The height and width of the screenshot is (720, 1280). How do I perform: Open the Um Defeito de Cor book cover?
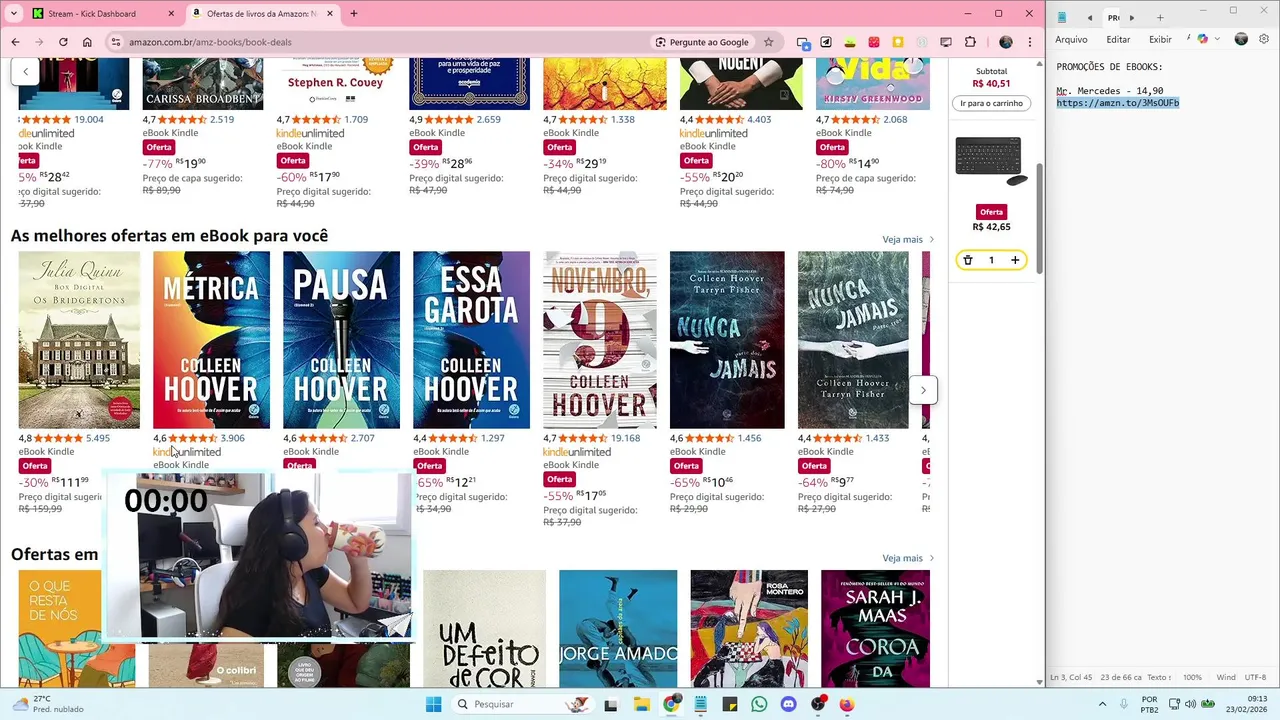point(484,629)
